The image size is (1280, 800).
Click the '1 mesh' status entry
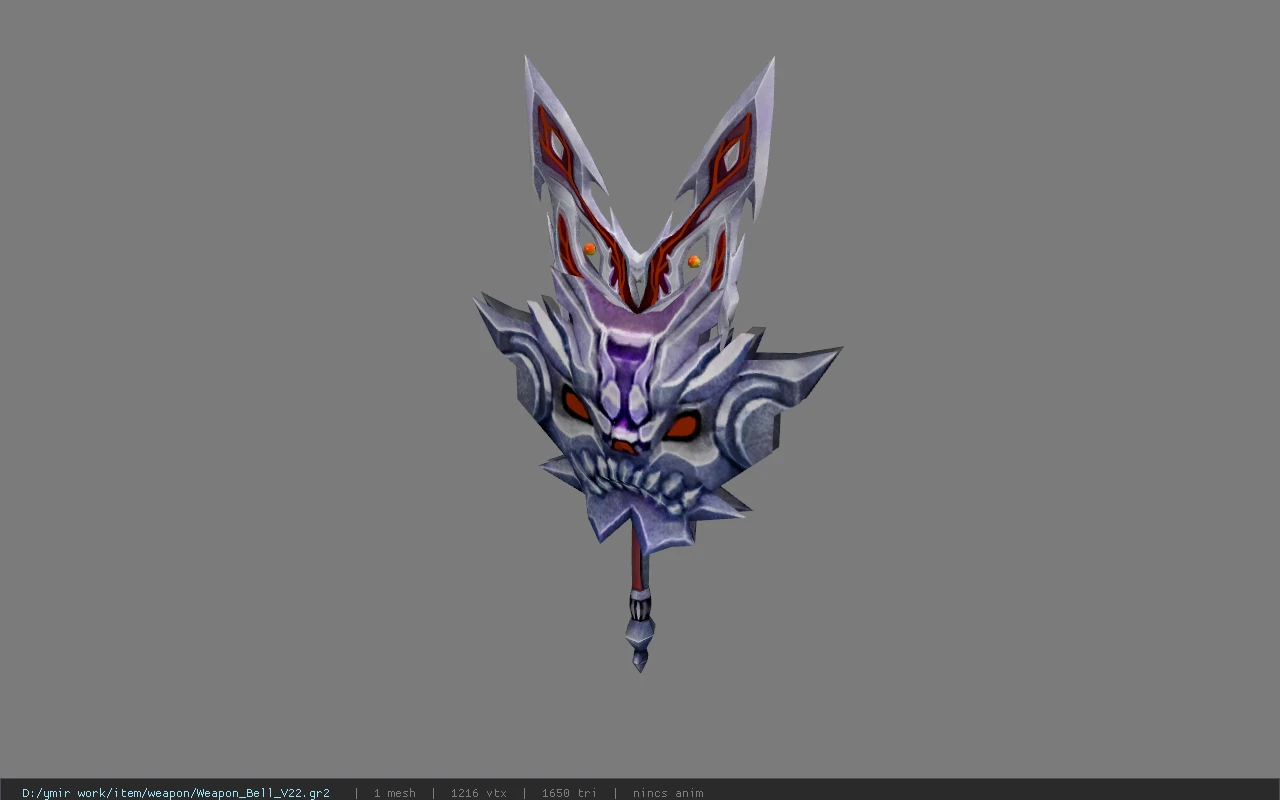(x=394, y=793)
